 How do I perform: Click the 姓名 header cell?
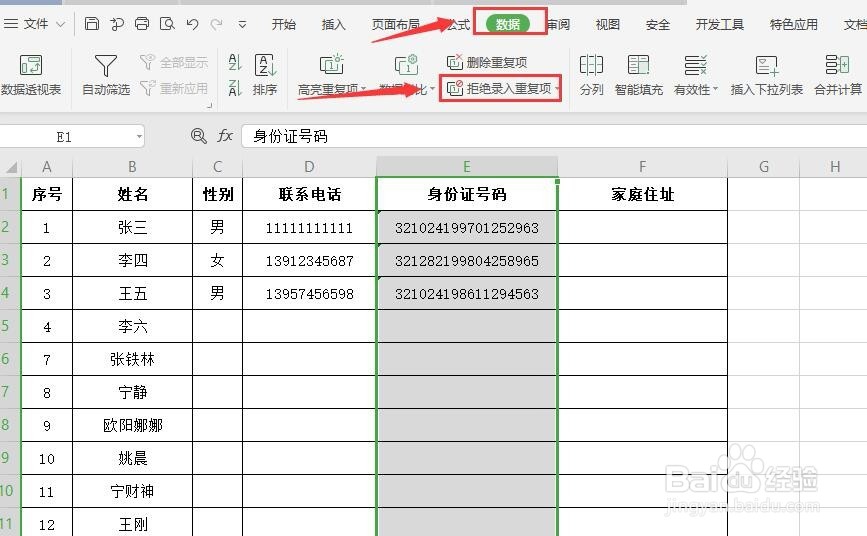[132, 194]
